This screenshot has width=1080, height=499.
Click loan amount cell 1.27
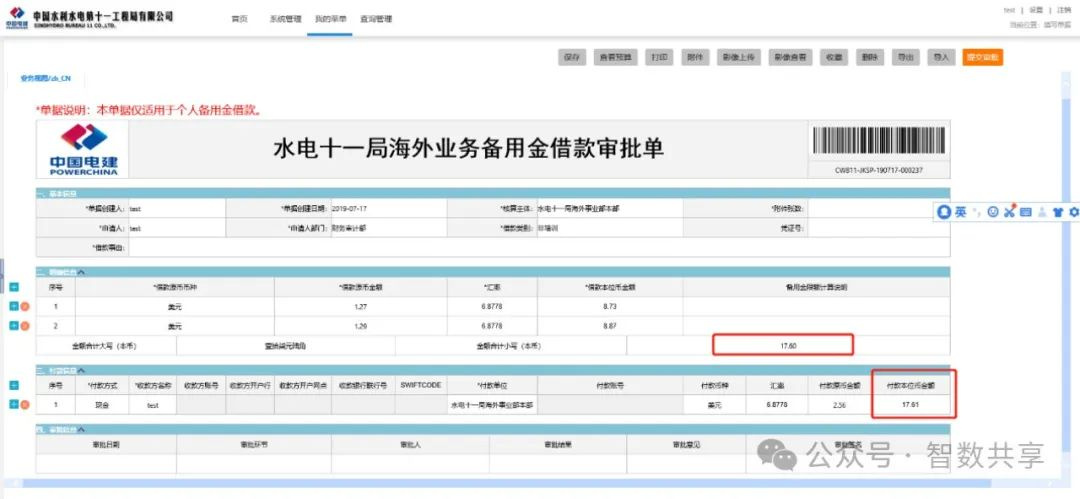(x=361, y=307)
